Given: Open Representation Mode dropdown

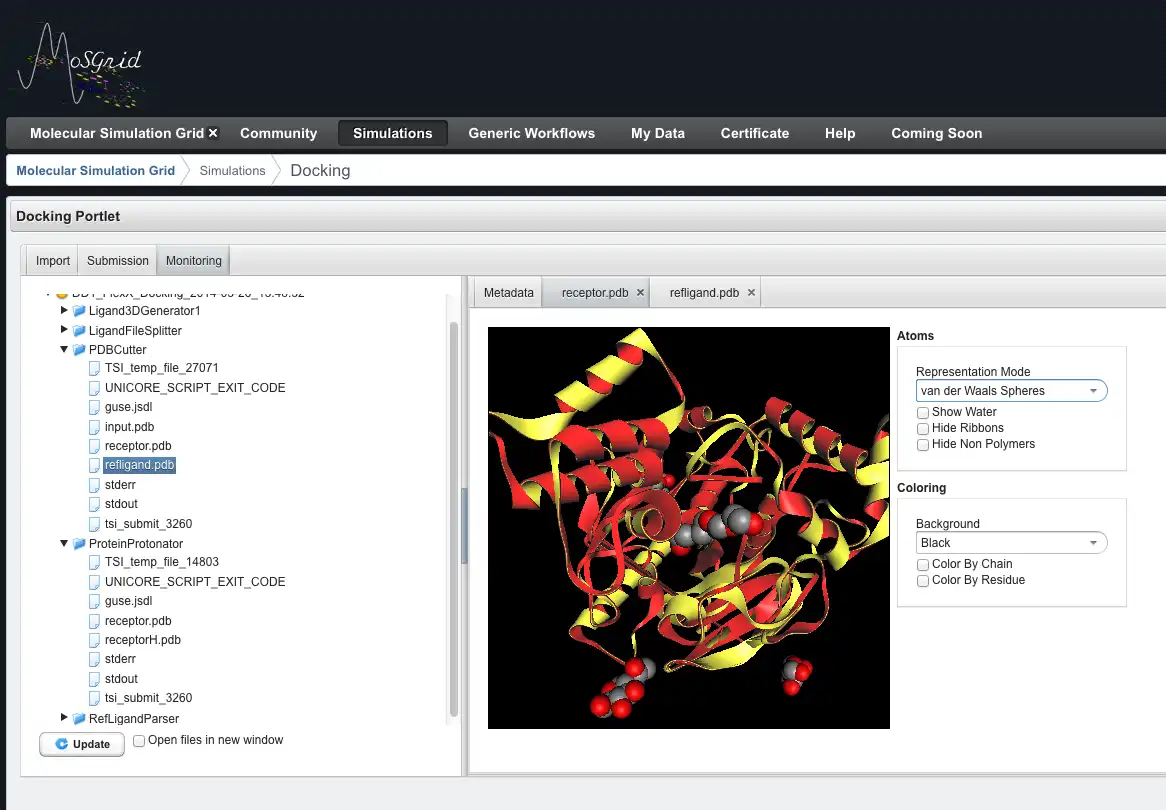Looking at the screenshot, I should click(x=1011, y=391).
